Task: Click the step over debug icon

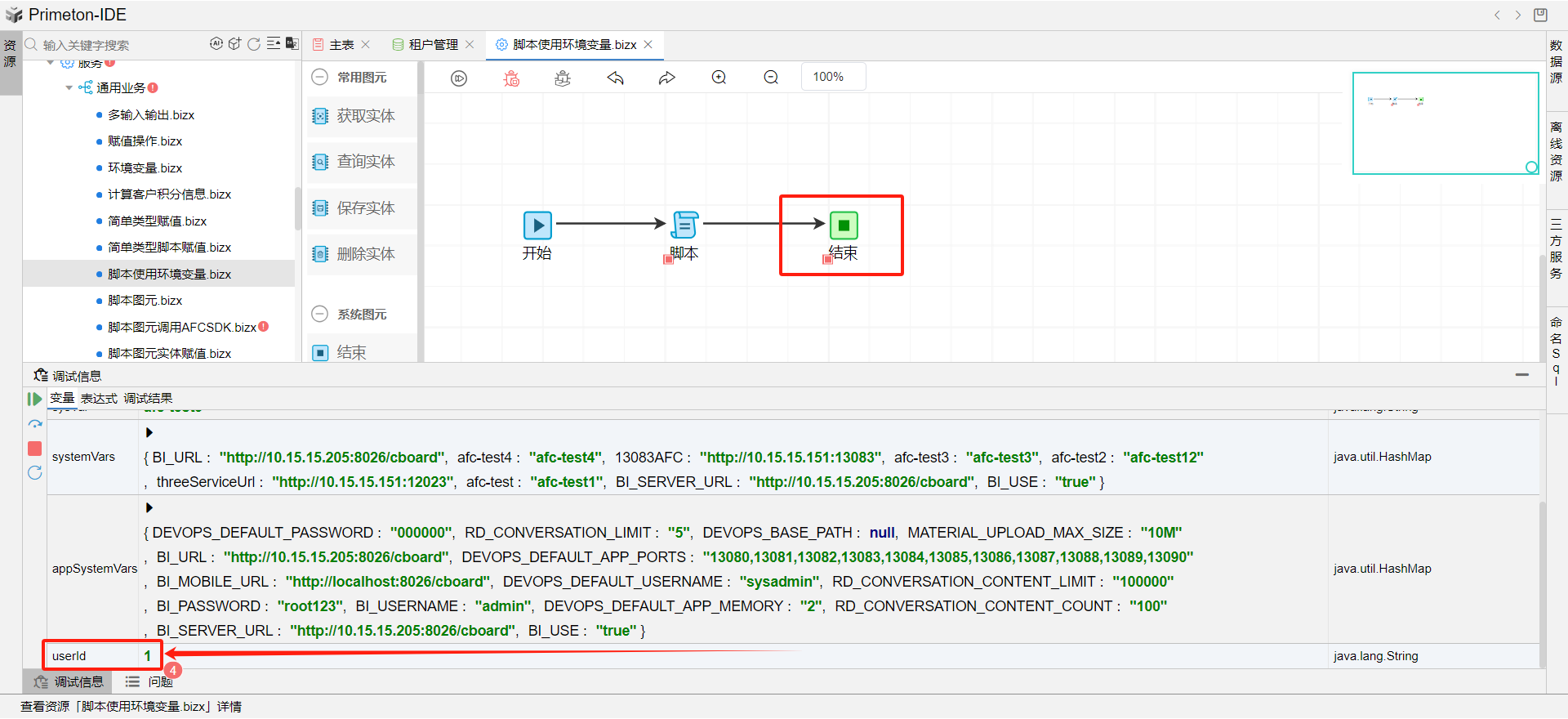Action: click(x=34, y=424)
